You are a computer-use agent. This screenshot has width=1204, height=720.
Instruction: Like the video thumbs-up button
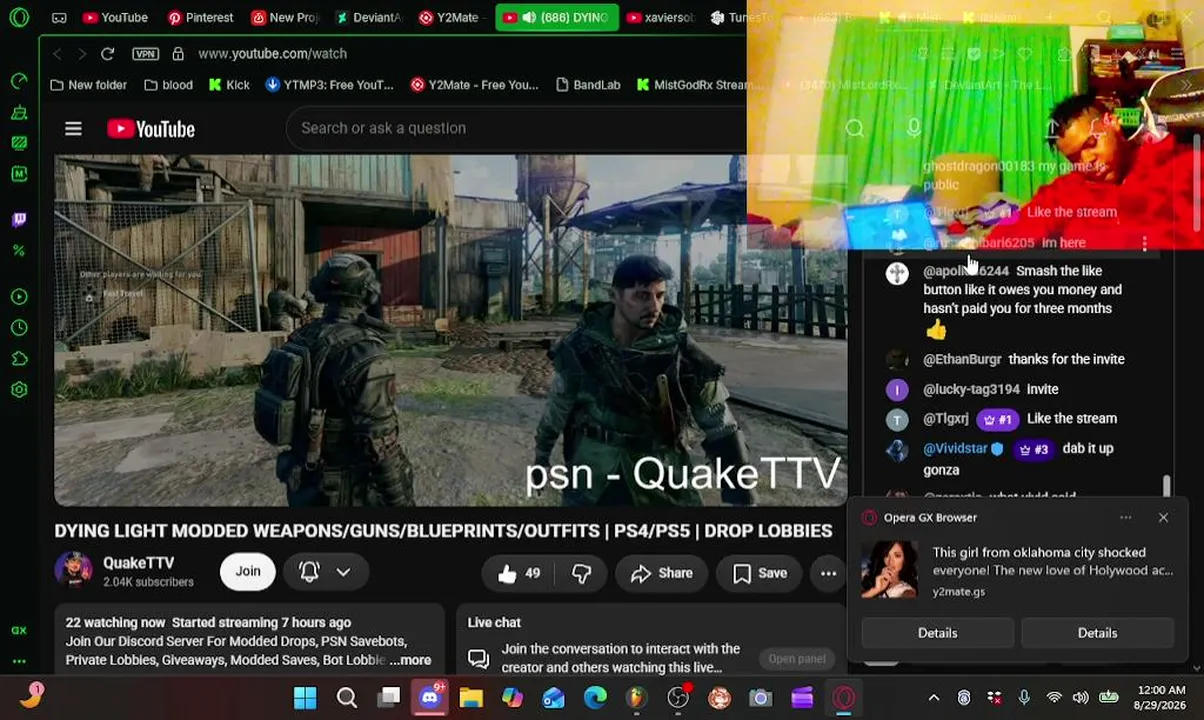[x=519, y=573]
